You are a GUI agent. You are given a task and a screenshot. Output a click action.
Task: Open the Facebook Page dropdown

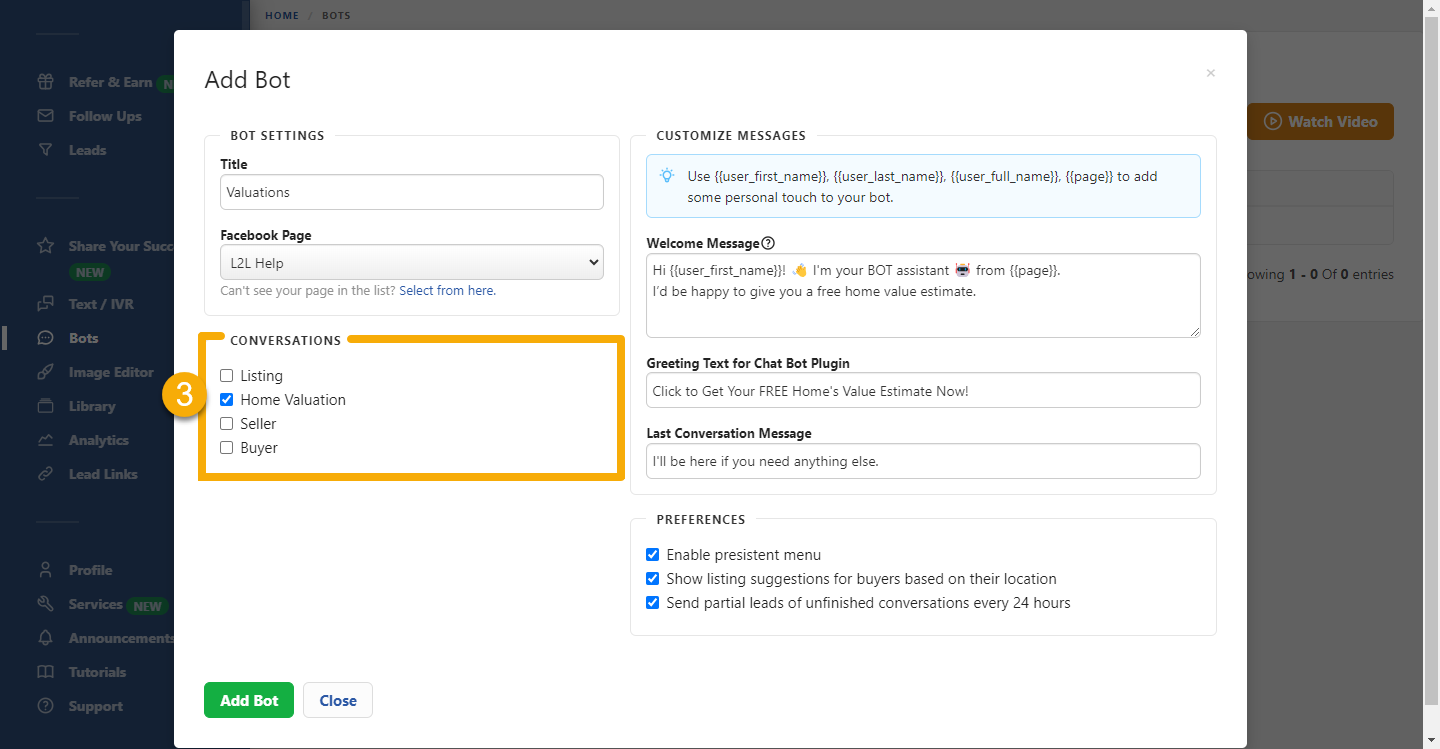click(411, 262)
